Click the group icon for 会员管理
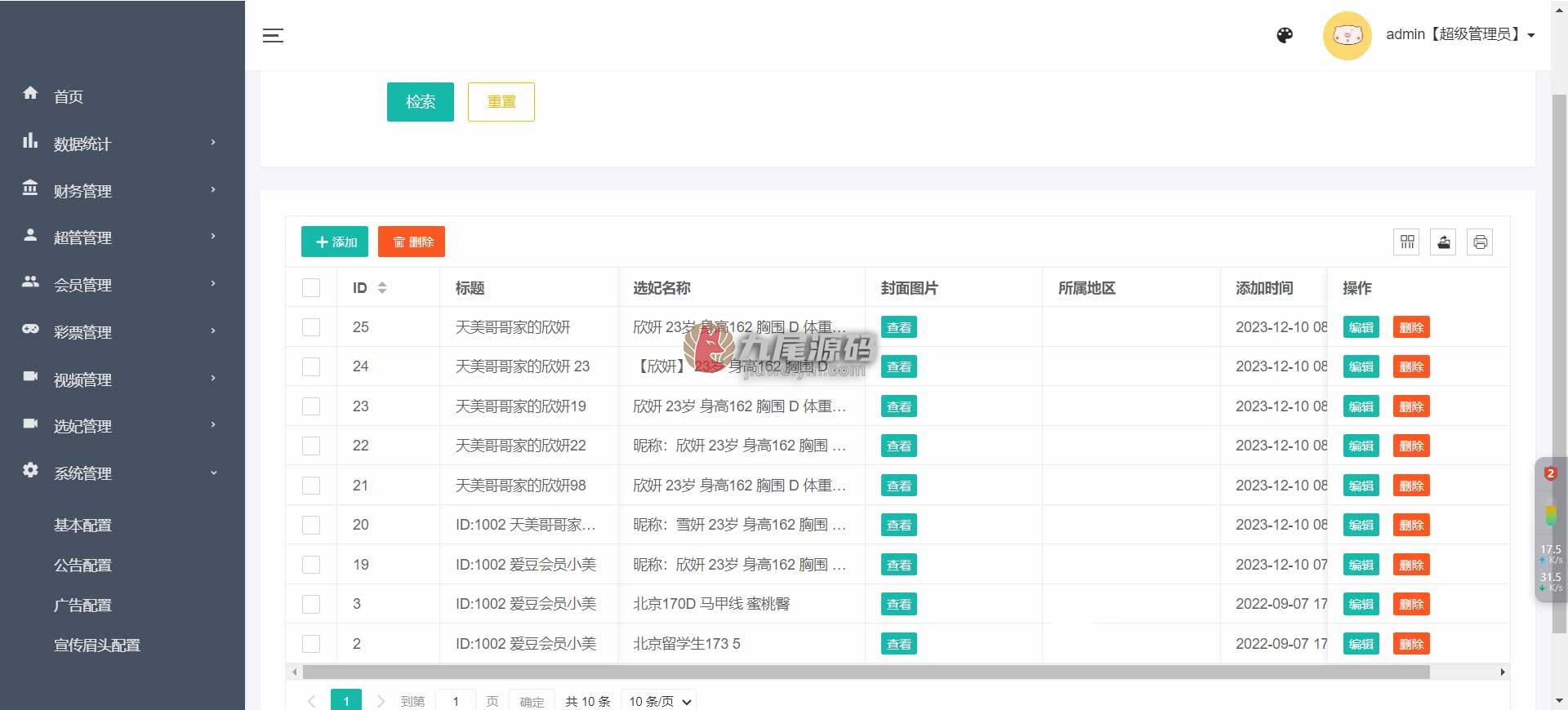This screenshot has height=710, width=1568. point(30,282)
